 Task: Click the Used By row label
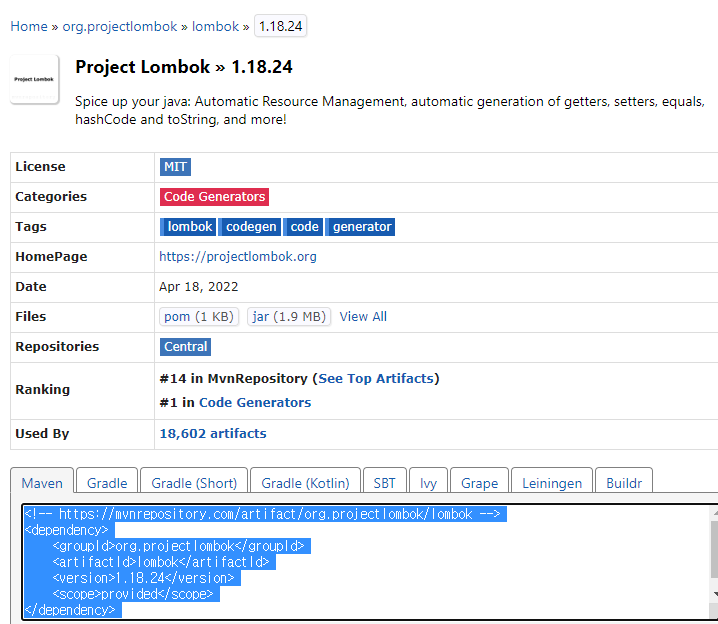click(x=42, y=434)
